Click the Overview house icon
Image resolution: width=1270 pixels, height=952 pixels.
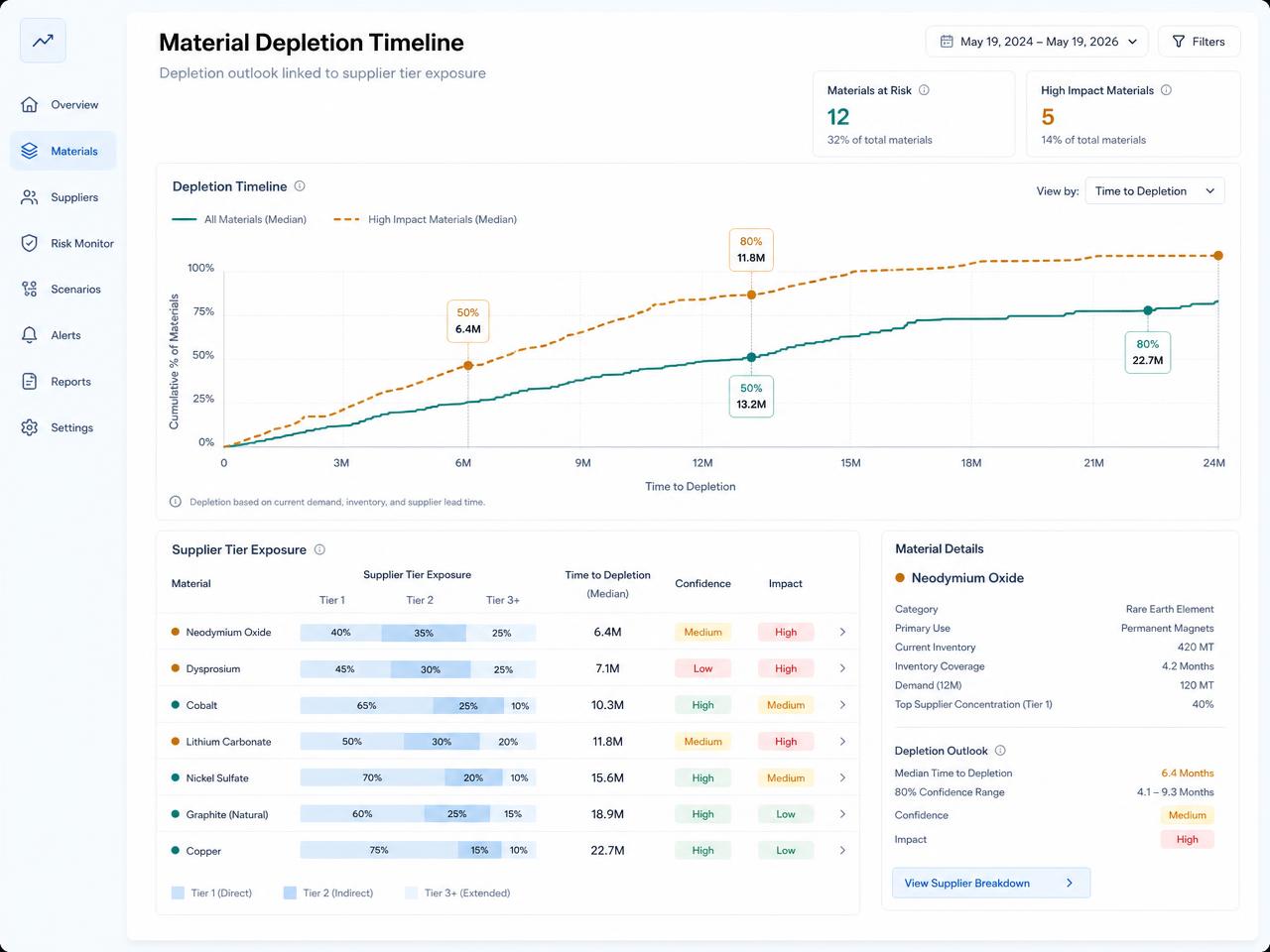pyautogui.click(x=30, y=104)
